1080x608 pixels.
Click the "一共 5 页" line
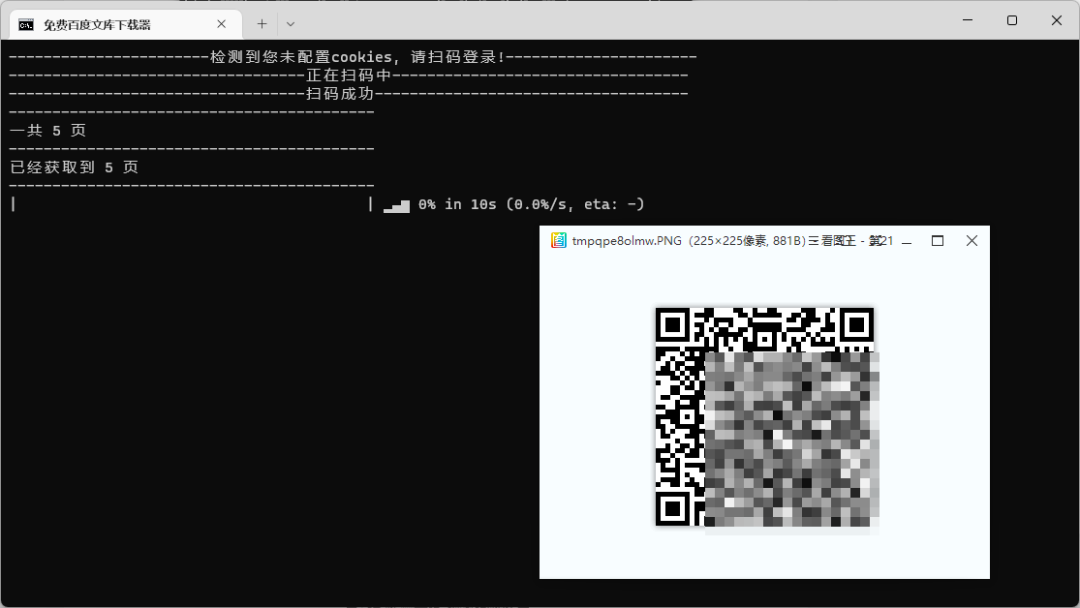[x=48, y=131]
